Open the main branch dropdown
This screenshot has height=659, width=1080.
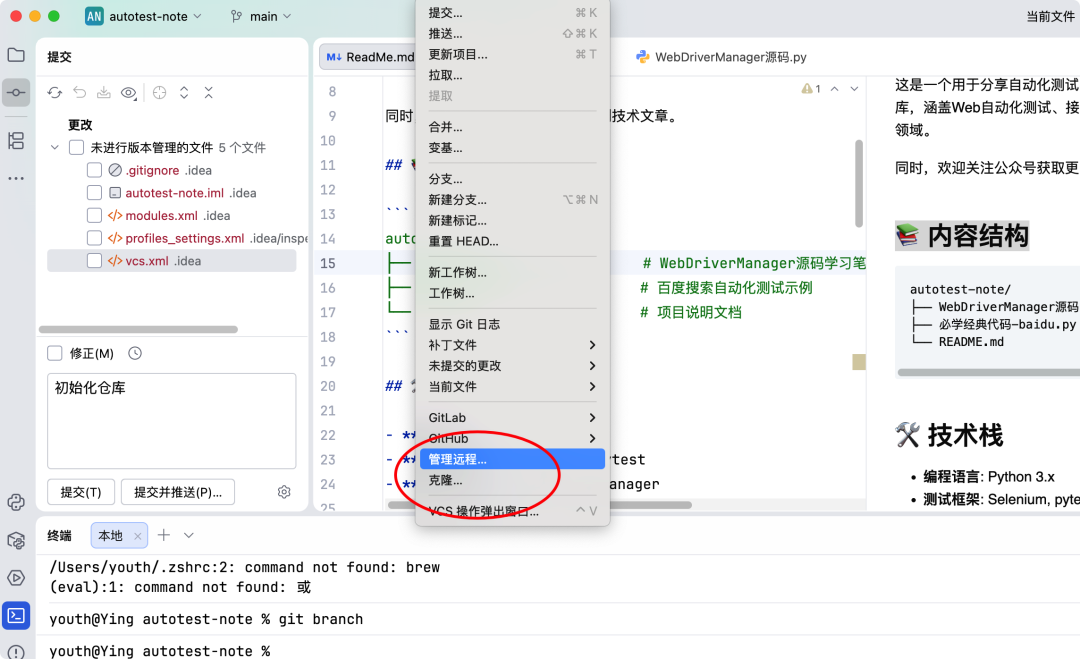[x=271, y=17]
